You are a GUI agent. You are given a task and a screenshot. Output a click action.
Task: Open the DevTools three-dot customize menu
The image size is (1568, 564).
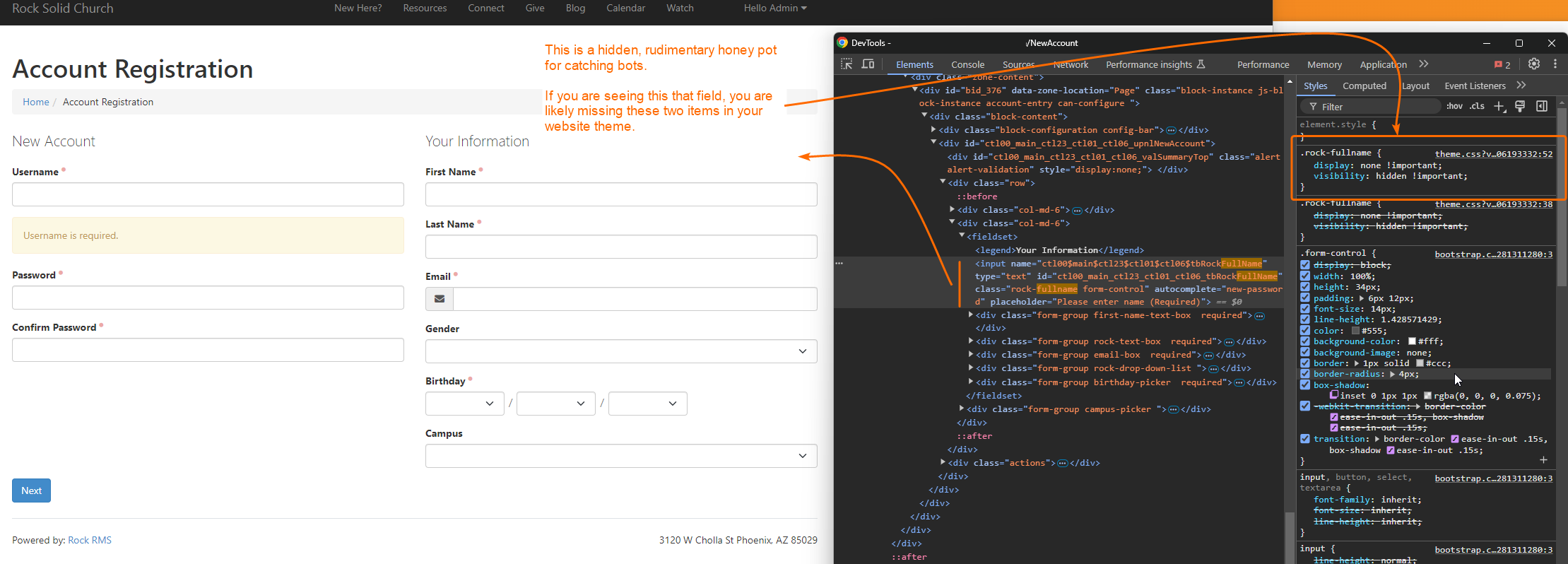[x=1555, y=64]
